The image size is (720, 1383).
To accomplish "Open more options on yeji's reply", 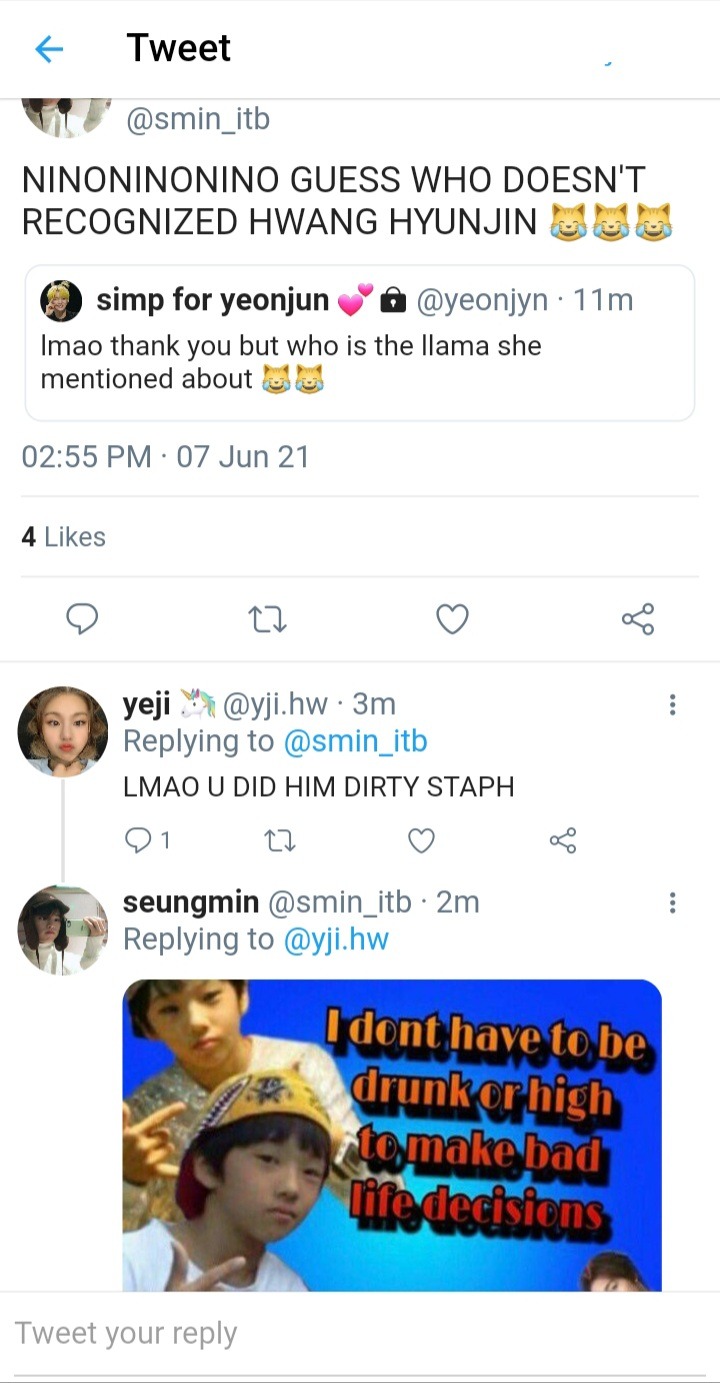I will click(x=672, y=705).
